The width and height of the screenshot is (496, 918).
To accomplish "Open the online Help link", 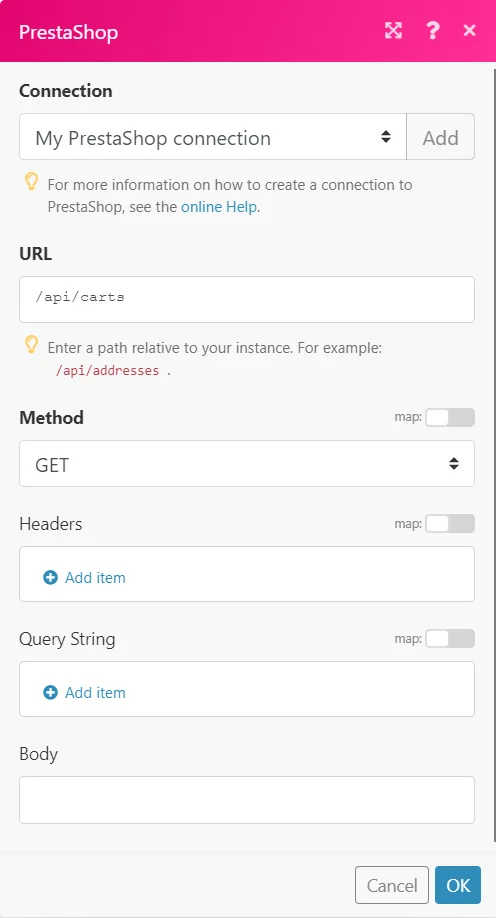I will [x=219, y=207].
